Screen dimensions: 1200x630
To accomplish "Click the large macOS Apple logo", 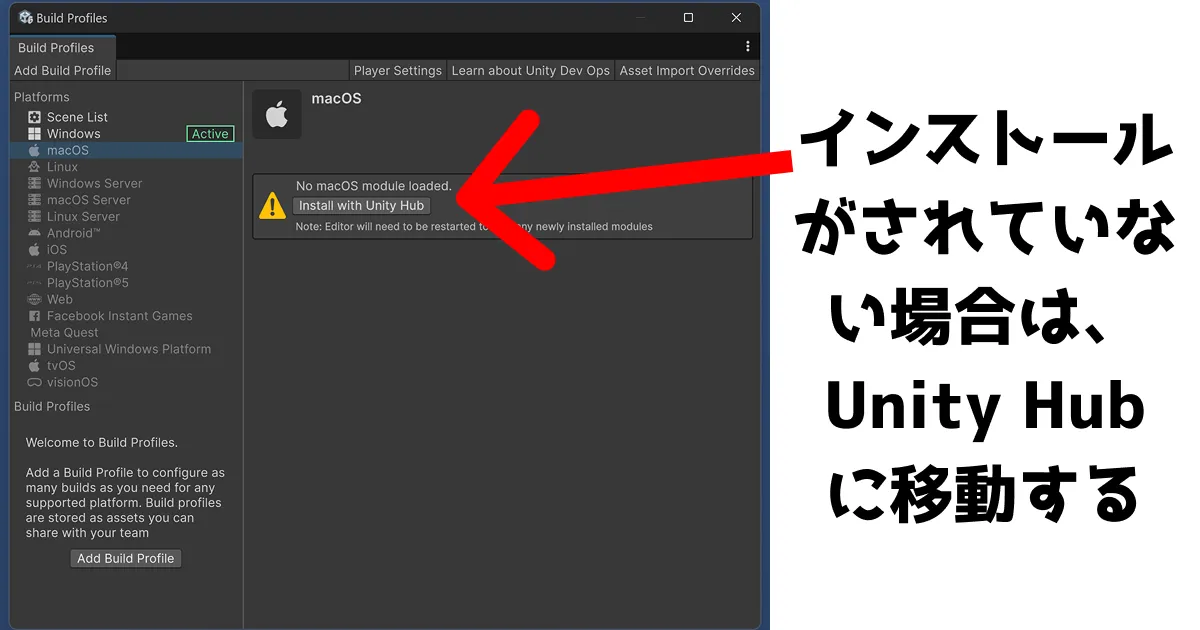I will pos(277,115).
